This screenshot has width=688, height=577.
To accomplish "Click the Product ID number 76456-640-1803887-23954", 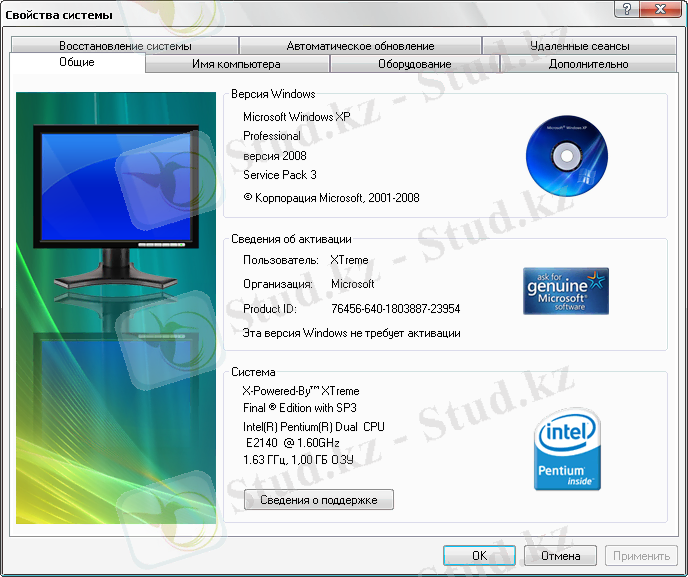I will [395, 309].
